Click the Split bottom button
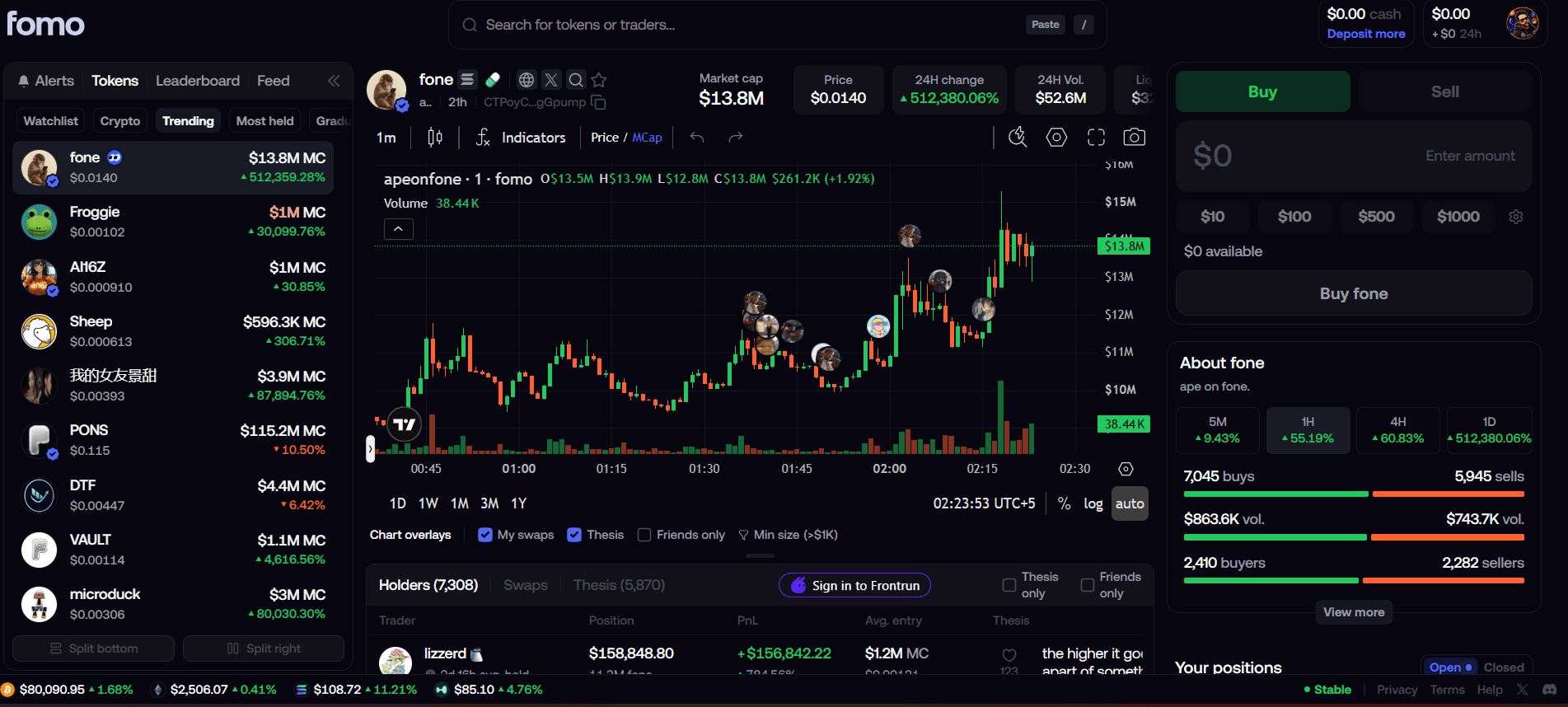 pos(93,648)
